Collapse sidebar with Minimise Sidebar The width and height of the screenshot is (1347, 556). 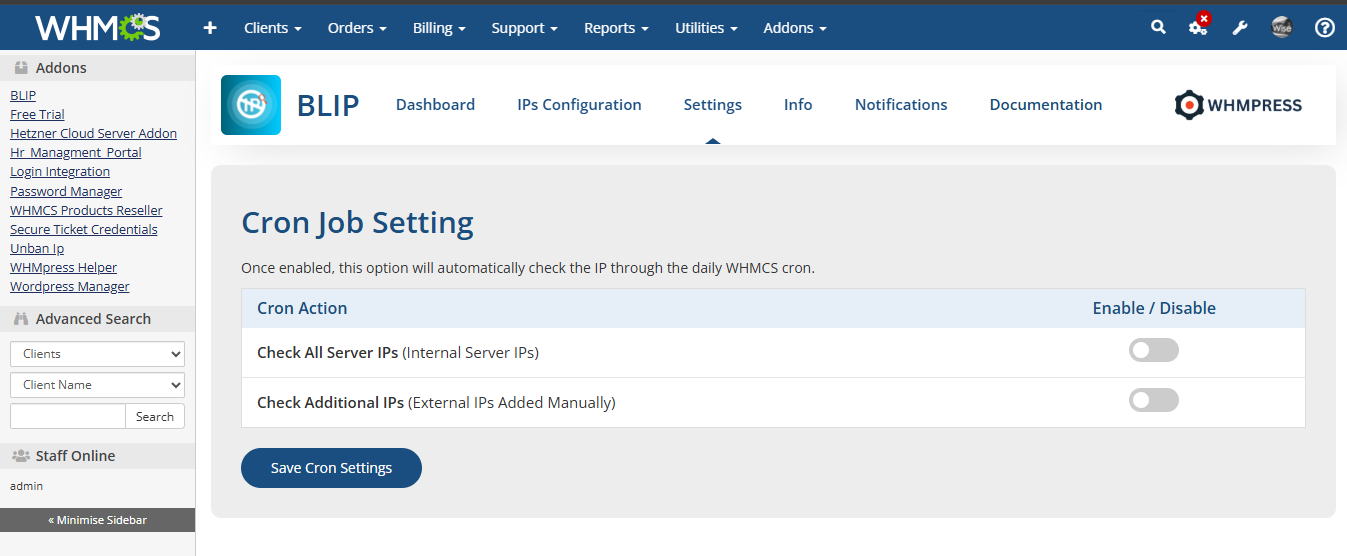pyautogui.click(x=97, y=520)
